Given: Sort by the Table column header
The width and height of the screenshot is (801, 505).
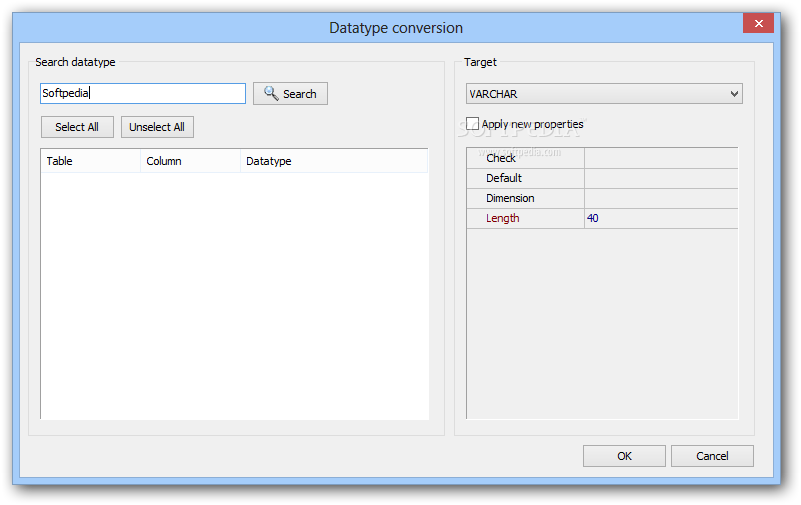Looking at the screenshot, I should click(x=90, y=161).
